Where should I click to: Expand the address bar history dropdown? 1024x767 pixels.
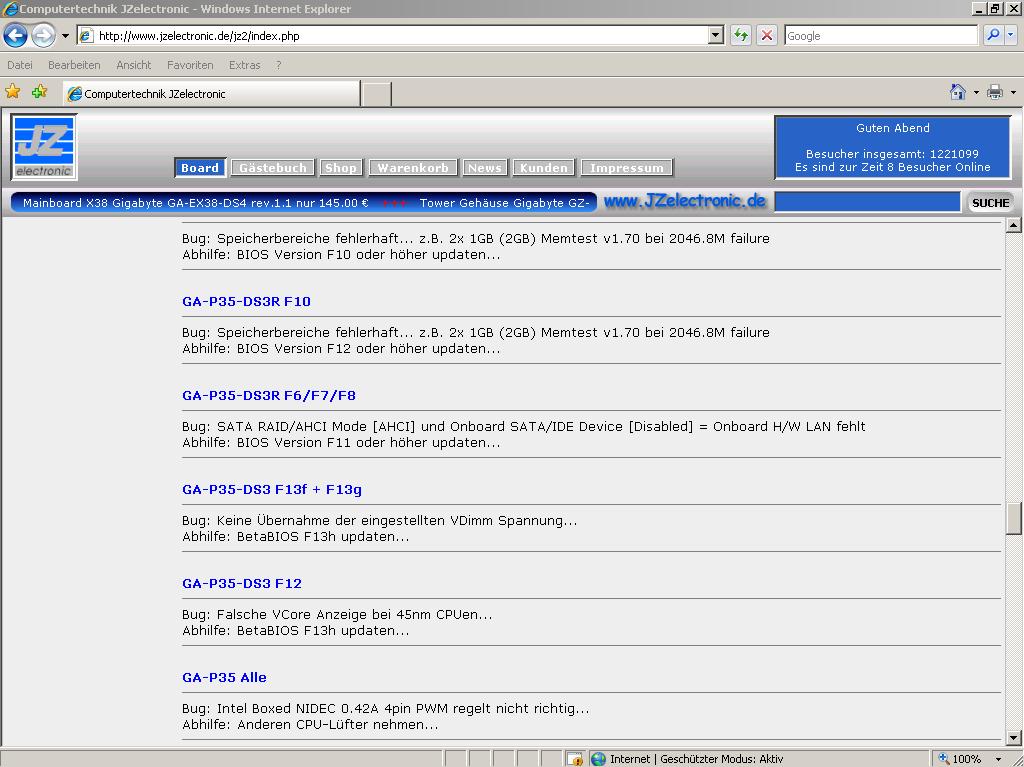(x=716, y=36)
